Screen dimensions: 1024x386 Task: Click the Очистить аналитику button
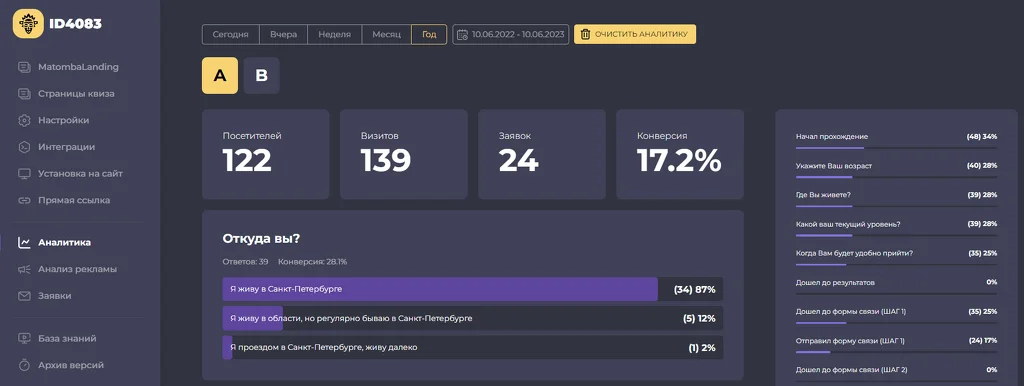click(635, 35)
